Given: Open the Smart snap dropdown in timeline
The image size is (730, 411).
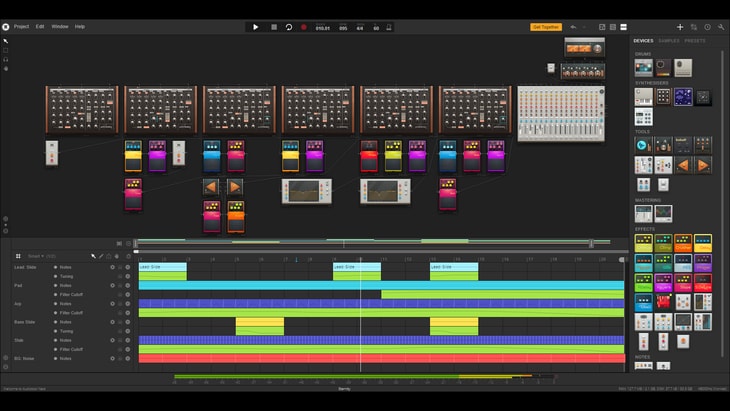Looking at the screenshot, I should click(35, 256).
